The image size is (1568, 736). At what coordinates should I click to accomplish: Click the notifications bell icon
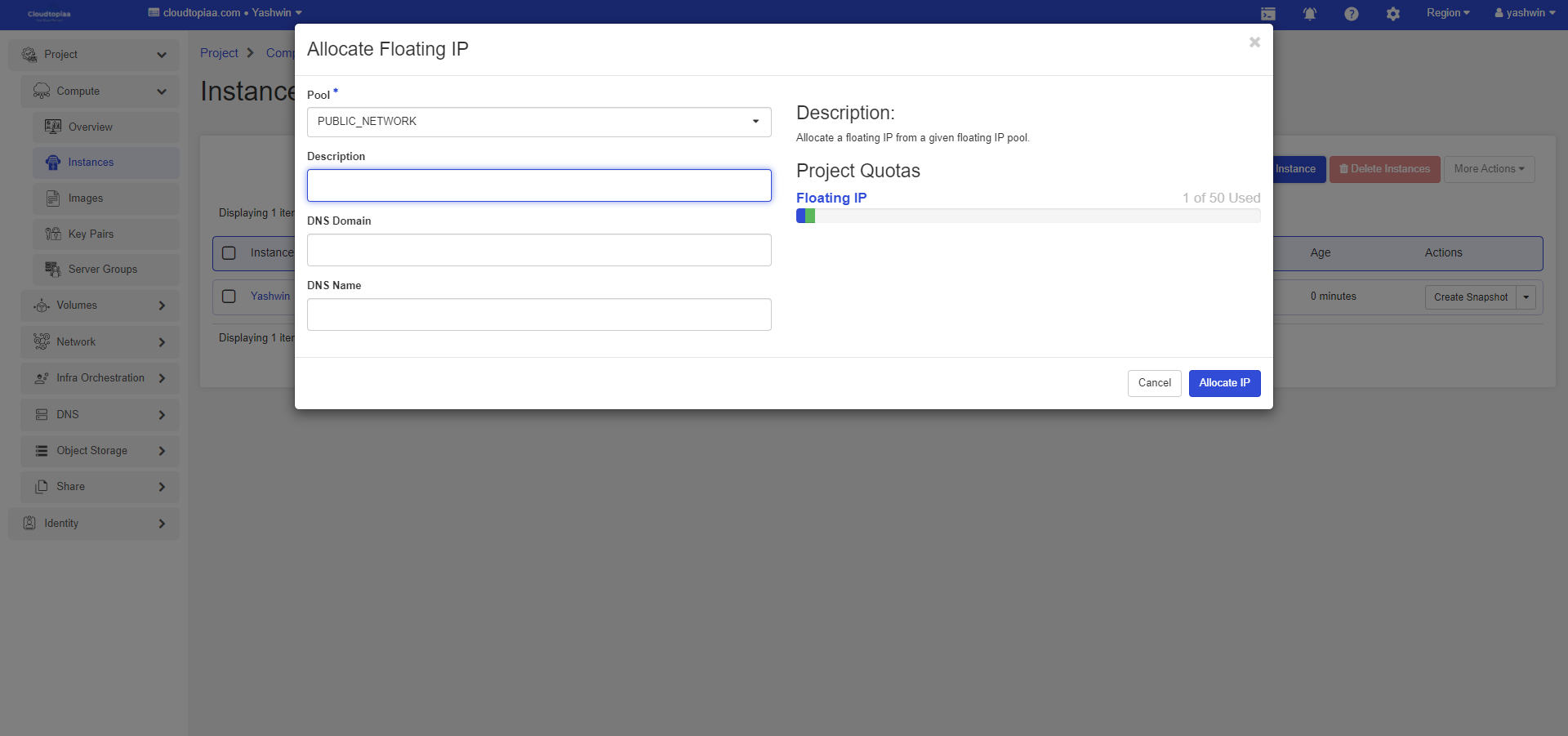tap(1309, 14)
